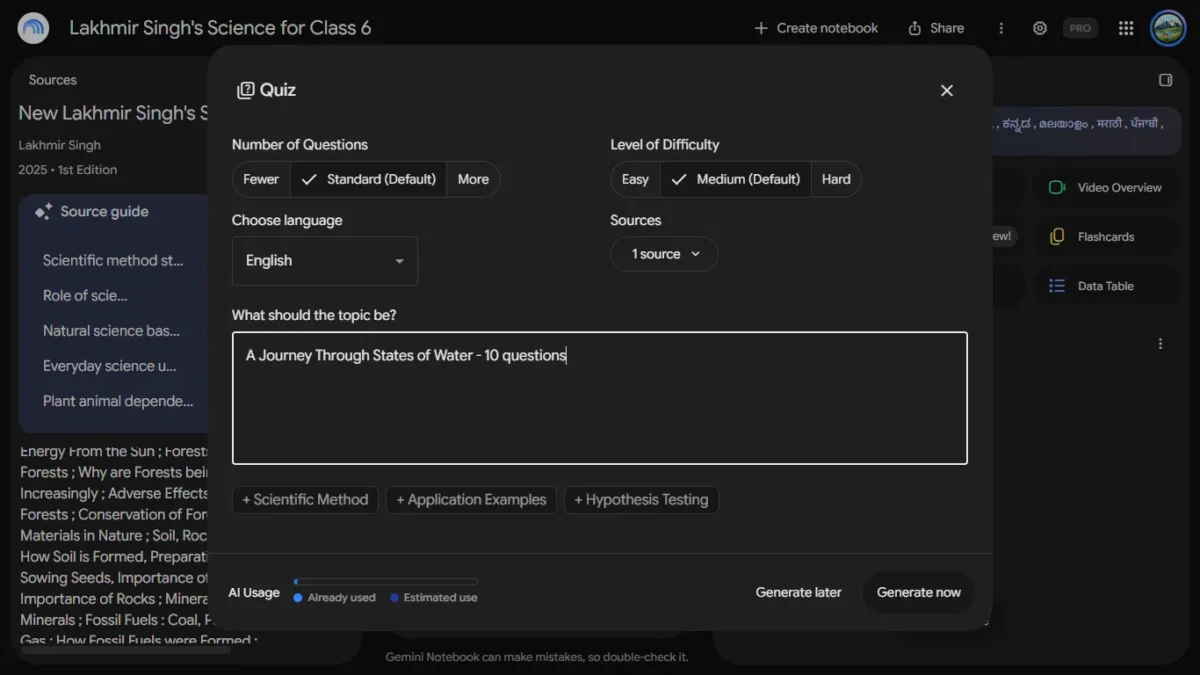Click the 'Level of Difficulty' label
The width and height of the screenshot is (1200, 675).
point(665,144)
